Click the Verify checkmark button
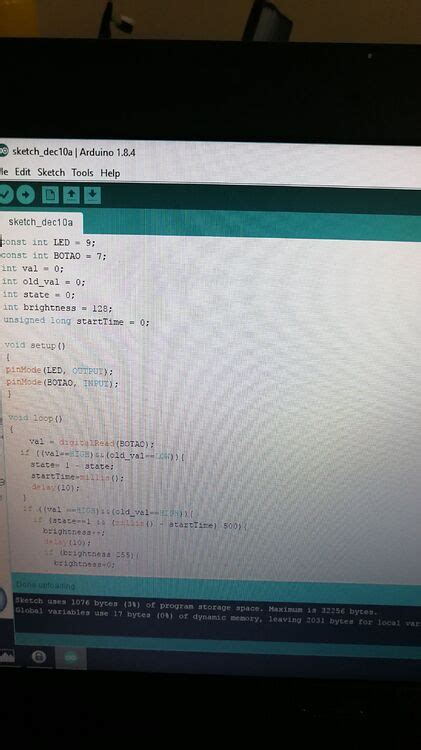This screenshot has width=421, height=750. [x=5, y=195]
